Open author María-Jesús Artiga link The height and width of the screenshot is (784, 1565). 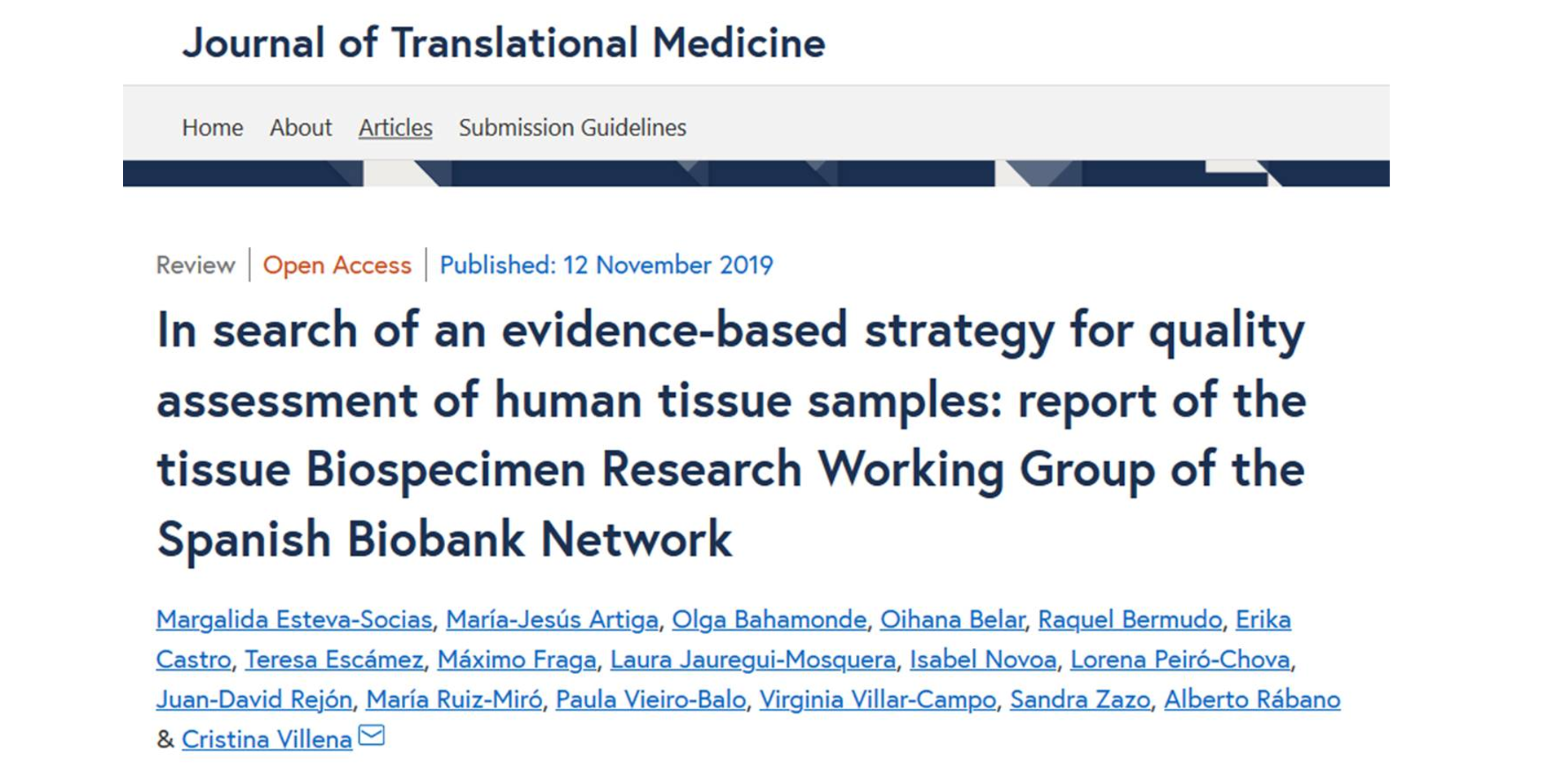552,619
